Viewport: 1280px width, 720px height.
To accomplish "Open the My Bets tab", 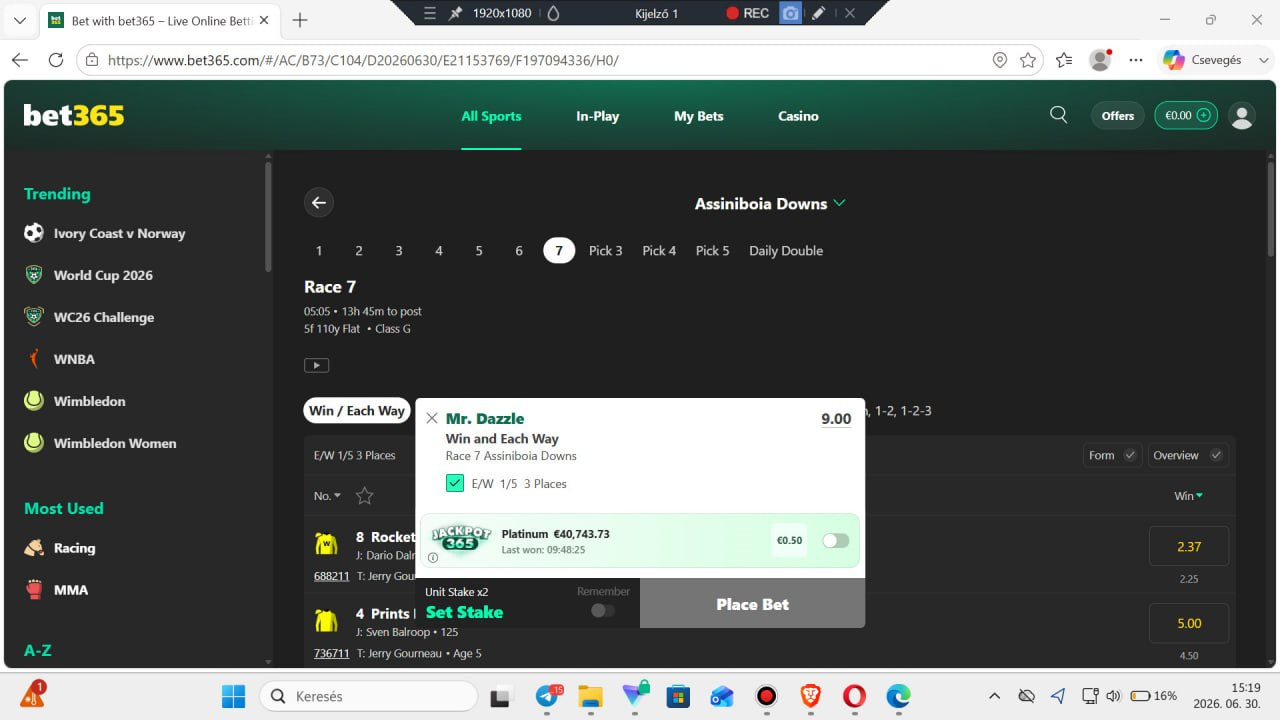I will pyautogui.click(x=698, y=116).
